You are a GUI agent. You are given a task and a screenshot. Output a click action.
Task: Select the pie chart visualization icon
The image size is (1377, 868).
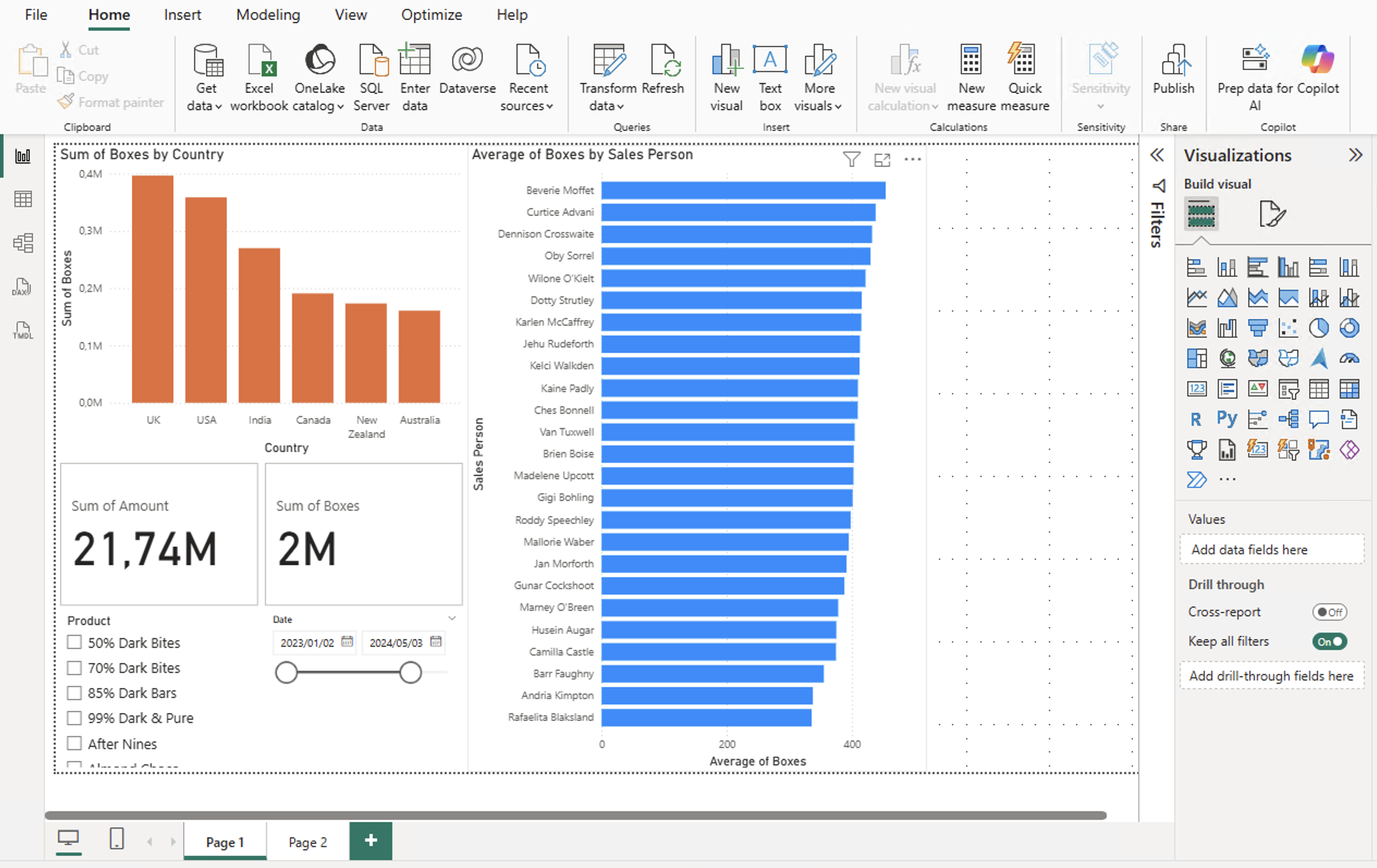click(x=1319, y=328)
